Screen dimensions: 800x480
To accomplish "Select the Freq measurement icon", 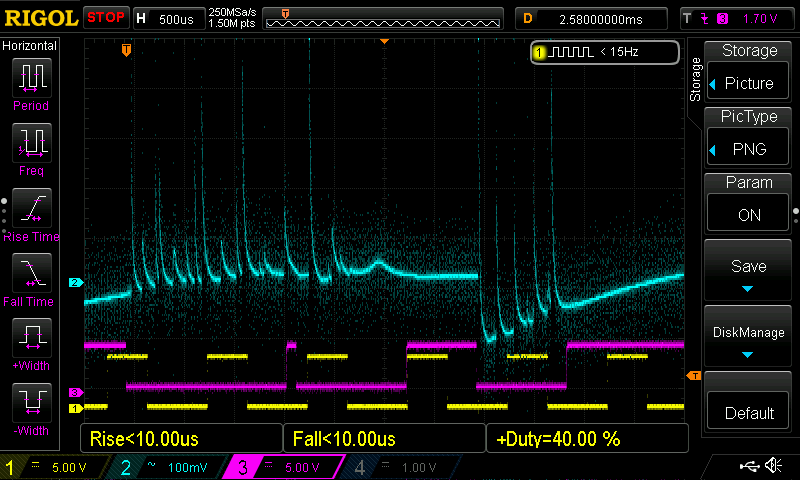I will point(31,146).
